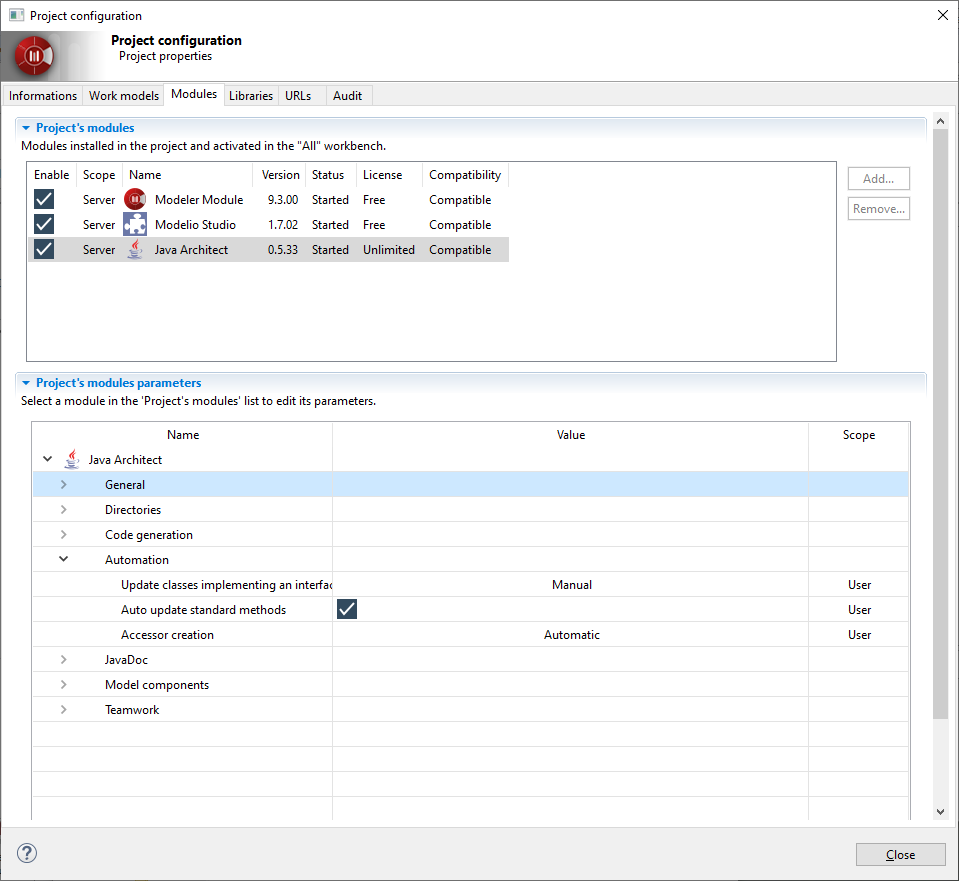959x881 pixels.
Task: Open the Libraries tab
Action: tap(251, 96)
